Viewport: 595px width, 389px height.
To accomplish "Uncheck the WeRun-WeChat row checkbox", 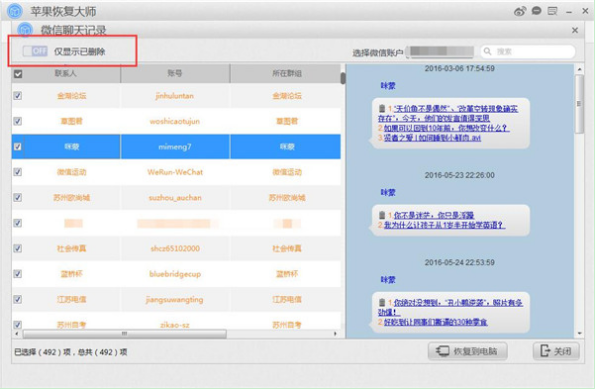I will click(18, 172).
